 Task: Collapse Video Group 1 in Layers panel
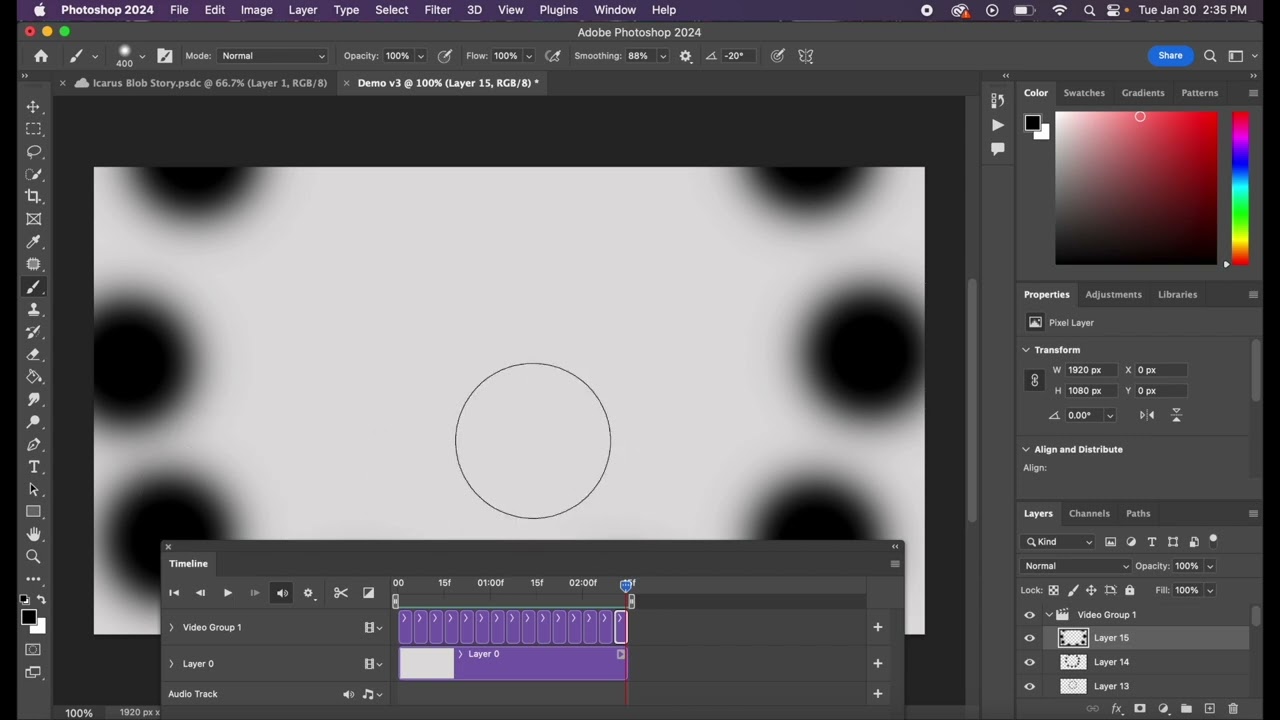(x=1048, y=615)
